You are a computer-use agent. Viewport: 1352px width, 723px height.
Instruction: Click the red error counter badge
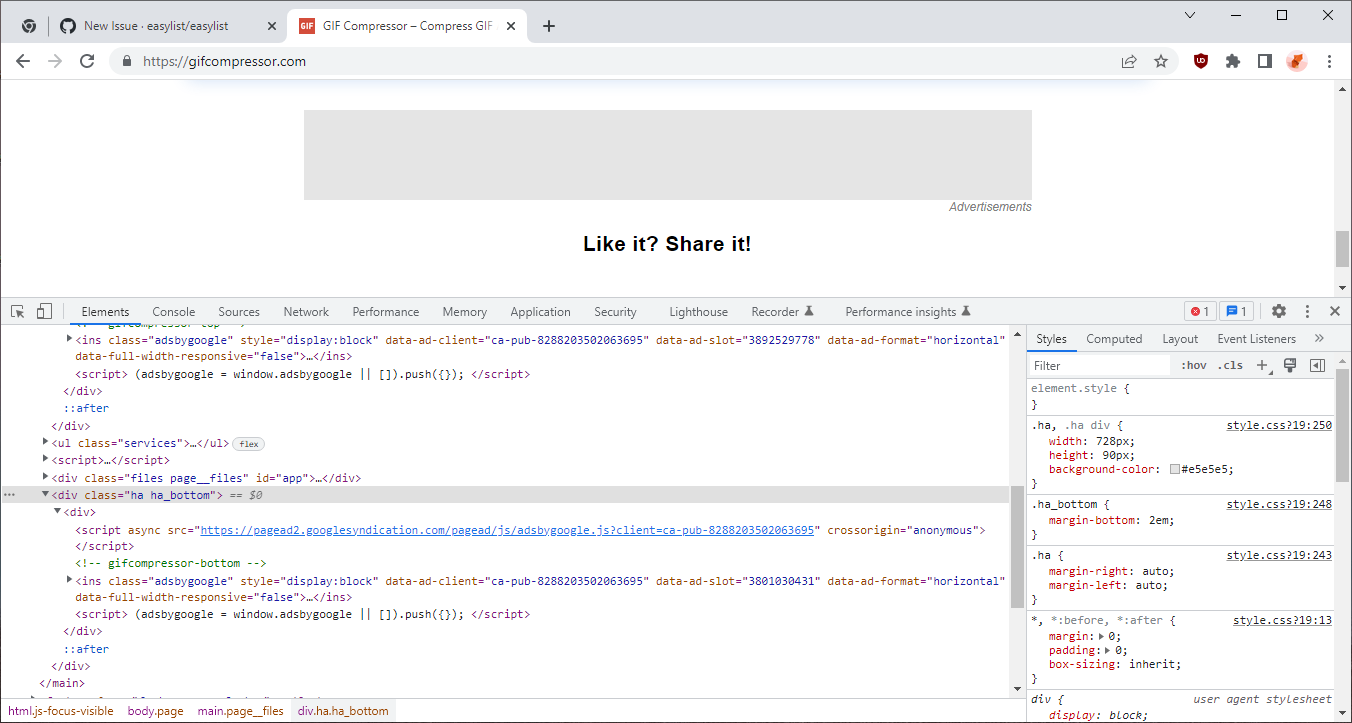(x=1200, y=311)
